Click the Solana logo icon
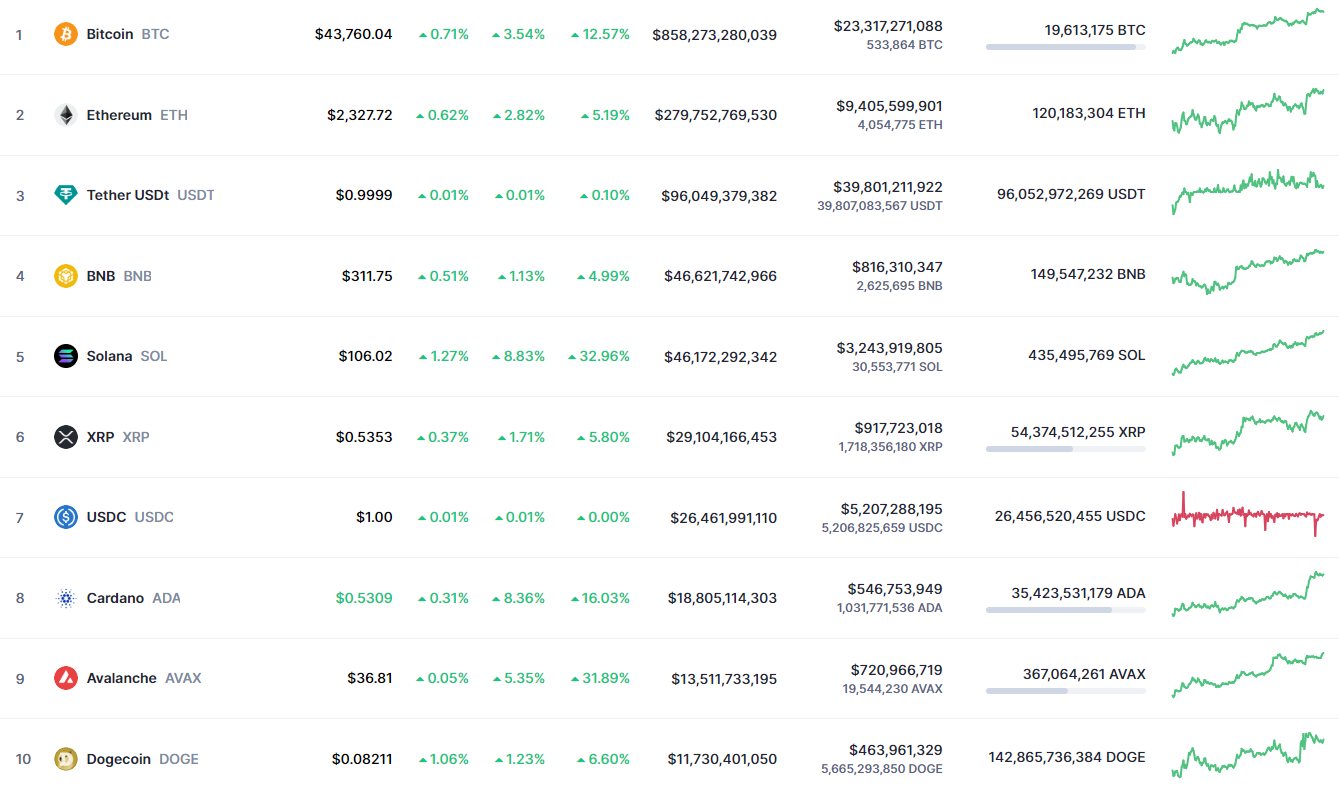Image resolution: width=1339 pixels, height=789 pixels. click(66, 356)
